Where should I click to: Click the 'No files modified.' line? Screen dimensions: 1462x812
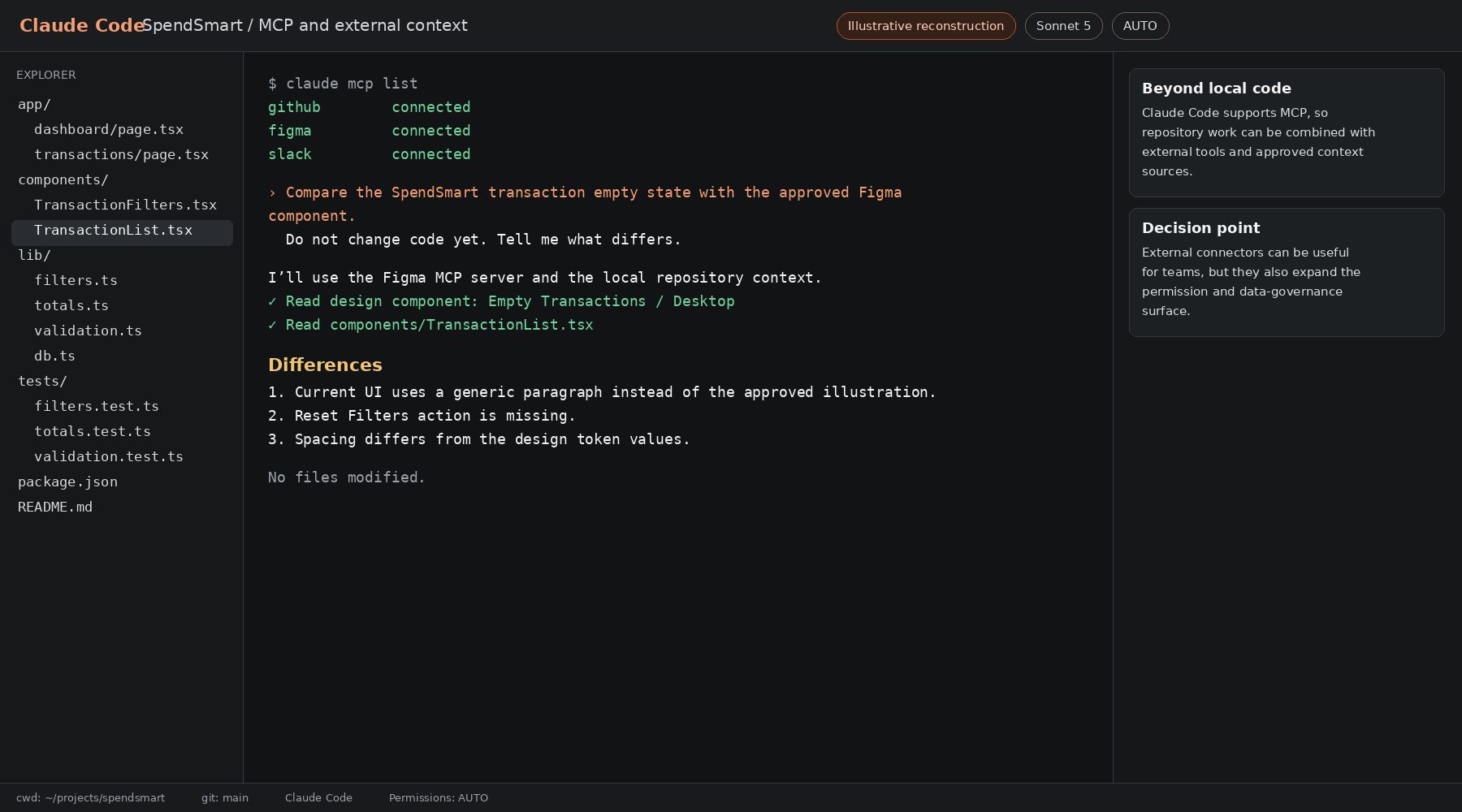click(347, 477)
